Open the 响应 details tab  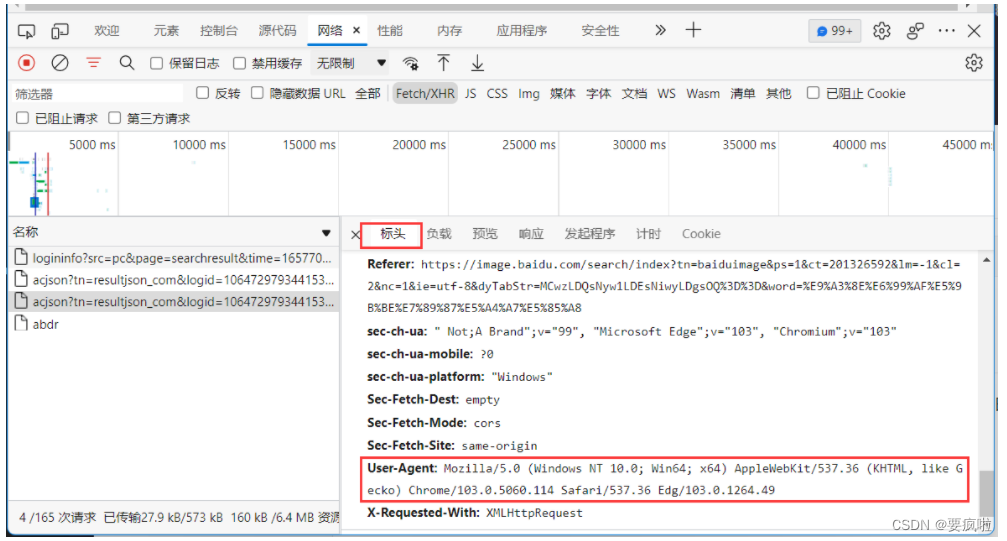[531, 234]
